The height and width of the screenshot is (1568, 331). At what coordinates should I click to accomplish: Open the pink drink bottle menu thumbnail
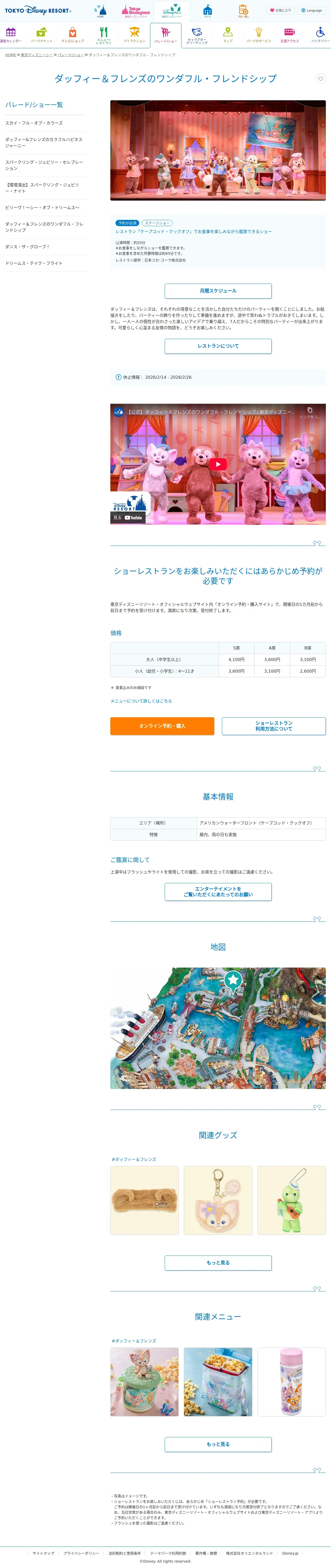click(x=292, y=1382)
